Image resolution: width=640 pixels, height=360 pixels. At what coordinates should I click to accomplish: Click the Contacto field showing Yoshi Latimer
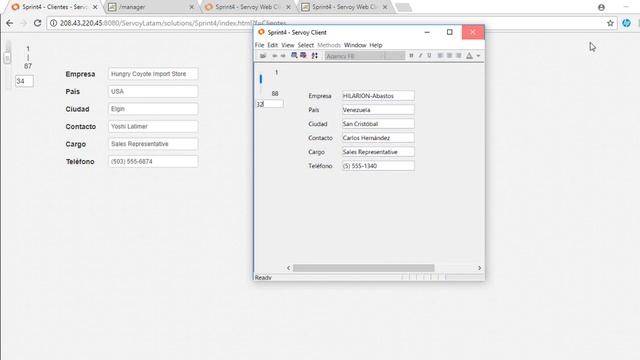coord(153,127)
